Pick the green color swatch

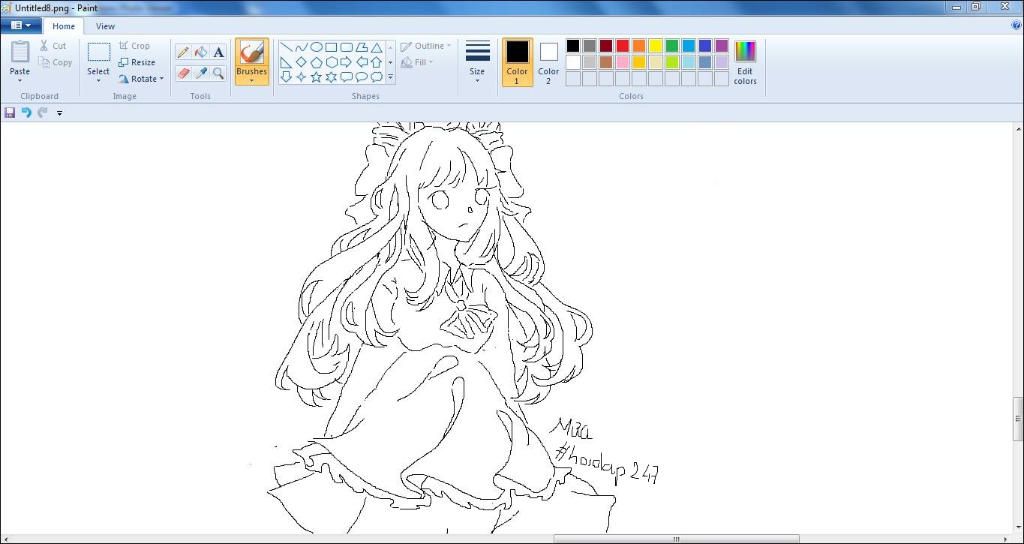click(x=671, y=46)
